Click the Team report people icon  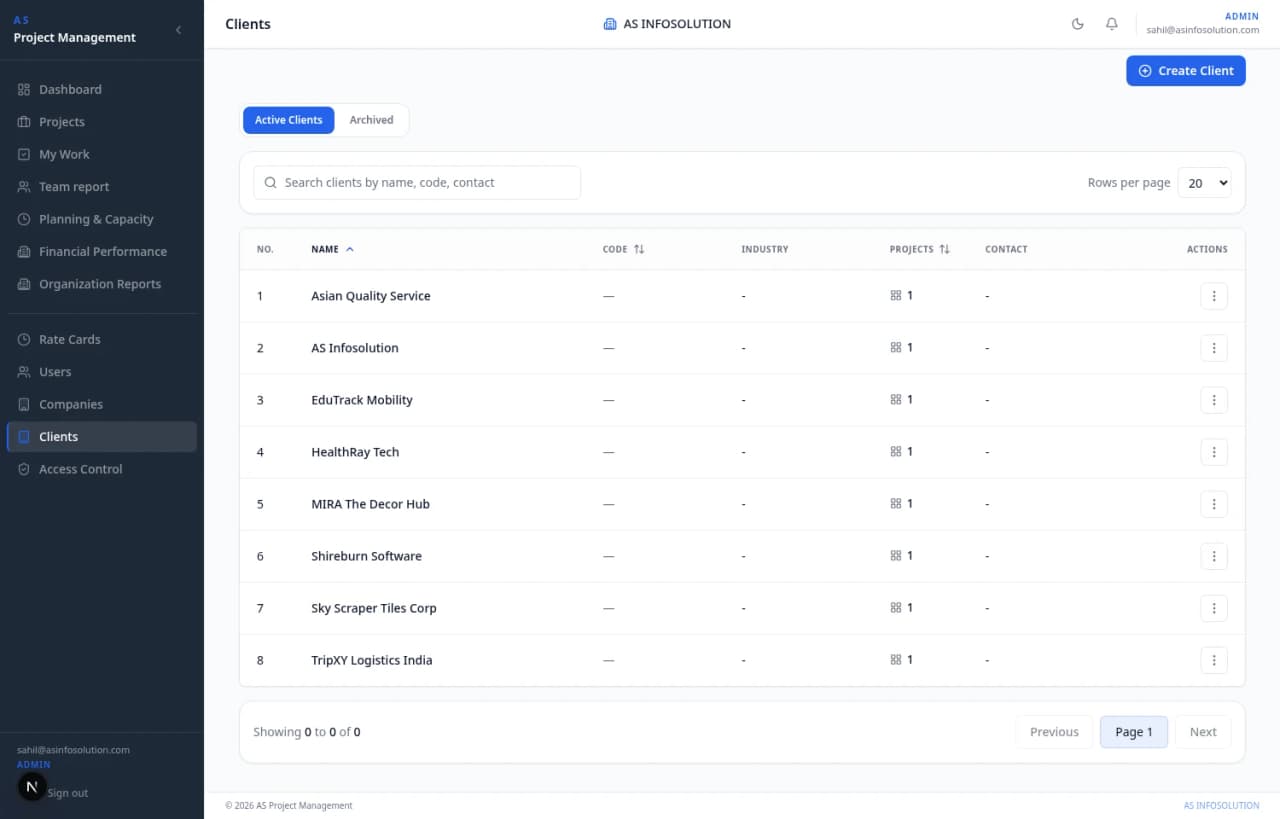pos(24,187)
